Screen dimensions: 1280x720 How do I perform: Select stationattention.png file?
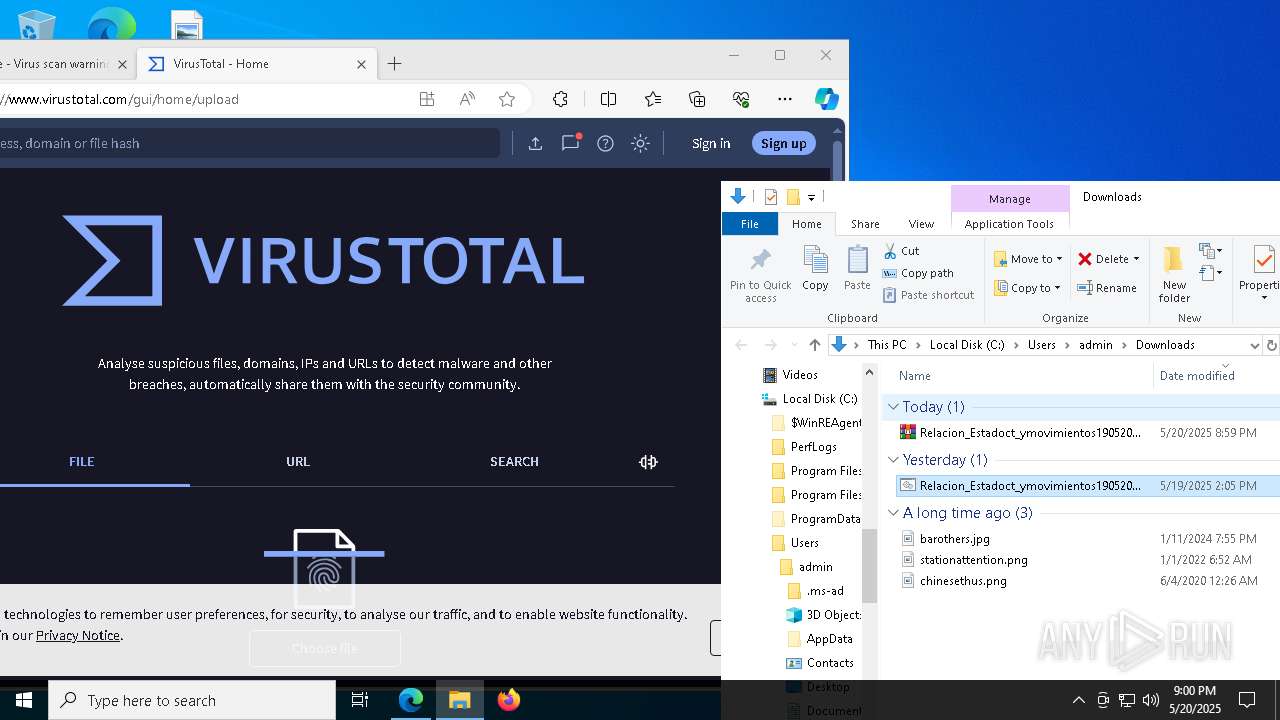973,560
